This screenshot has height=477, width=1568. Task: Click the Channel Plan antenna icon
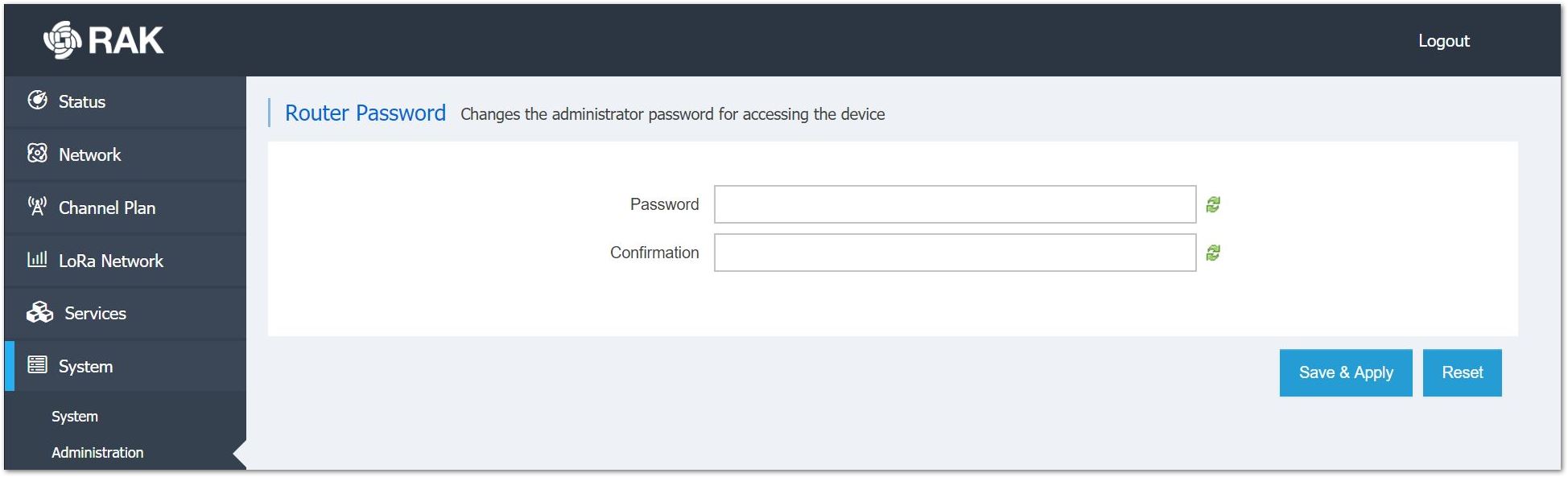tap(37, 206)
